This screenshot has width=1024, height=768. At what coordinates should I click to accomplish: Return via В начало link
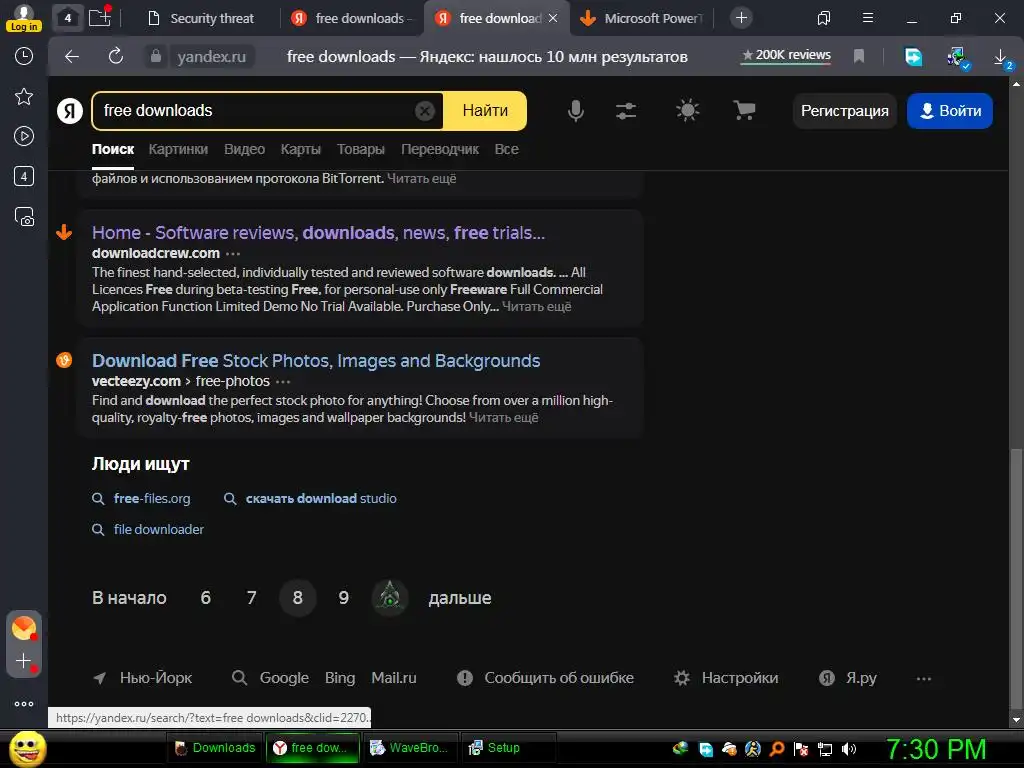point(129,598)
